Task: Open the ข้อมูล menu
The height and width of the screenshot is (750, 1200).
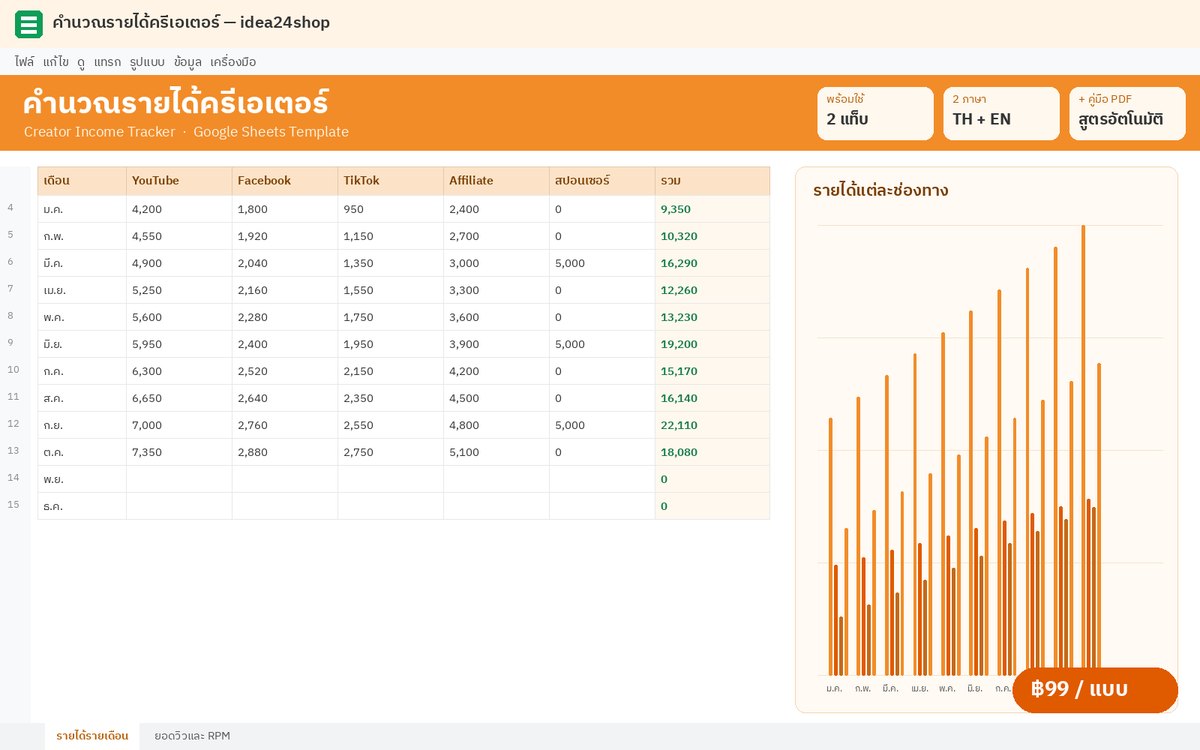Action: pyautogui.click(x=187, y=62)
